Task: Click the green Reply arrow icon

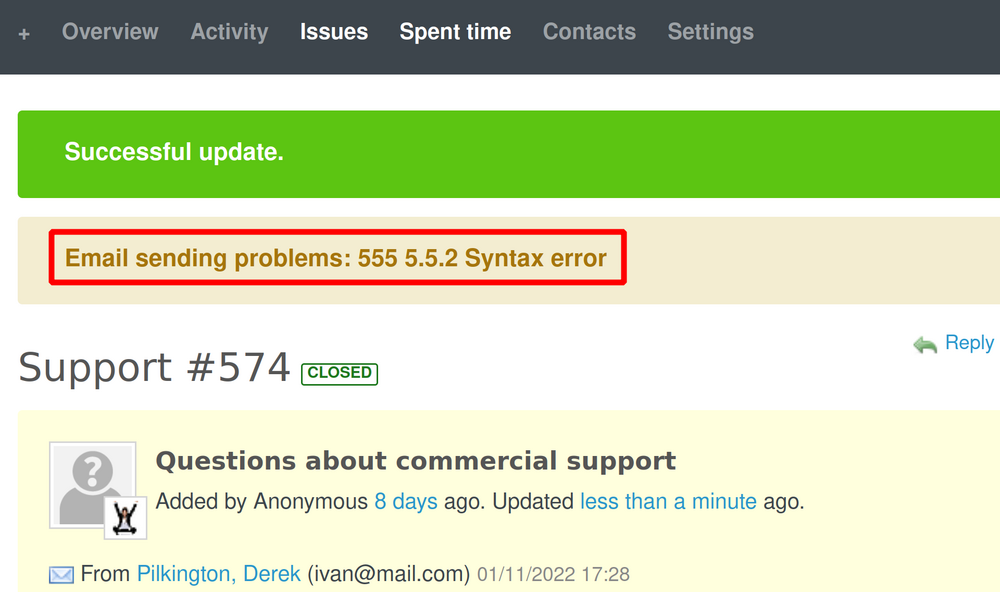Action: pyautogui.click(x=923, y=343)
